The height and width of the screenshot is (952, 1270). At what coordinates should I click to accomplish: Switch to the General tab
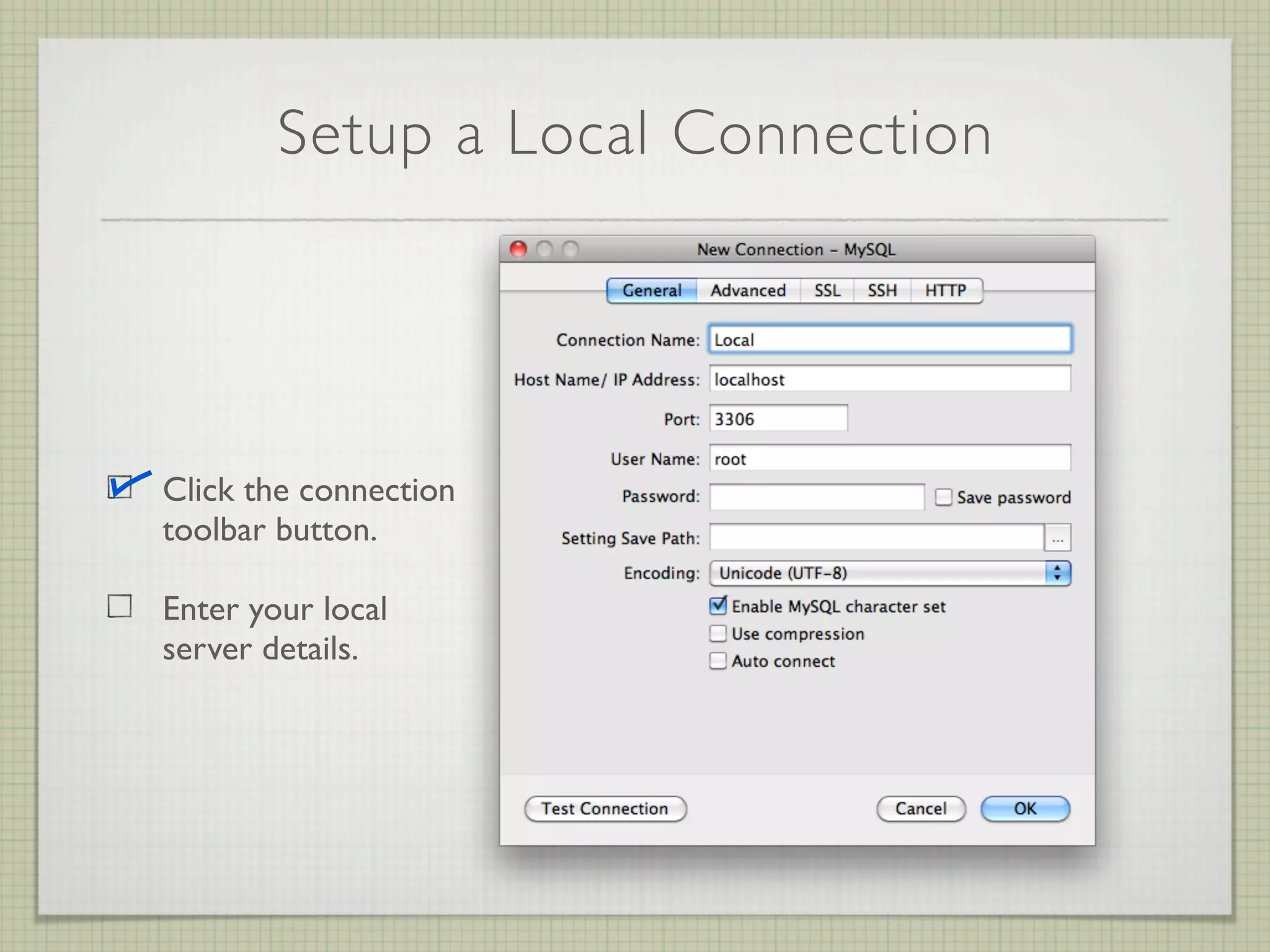coord(652,291)
